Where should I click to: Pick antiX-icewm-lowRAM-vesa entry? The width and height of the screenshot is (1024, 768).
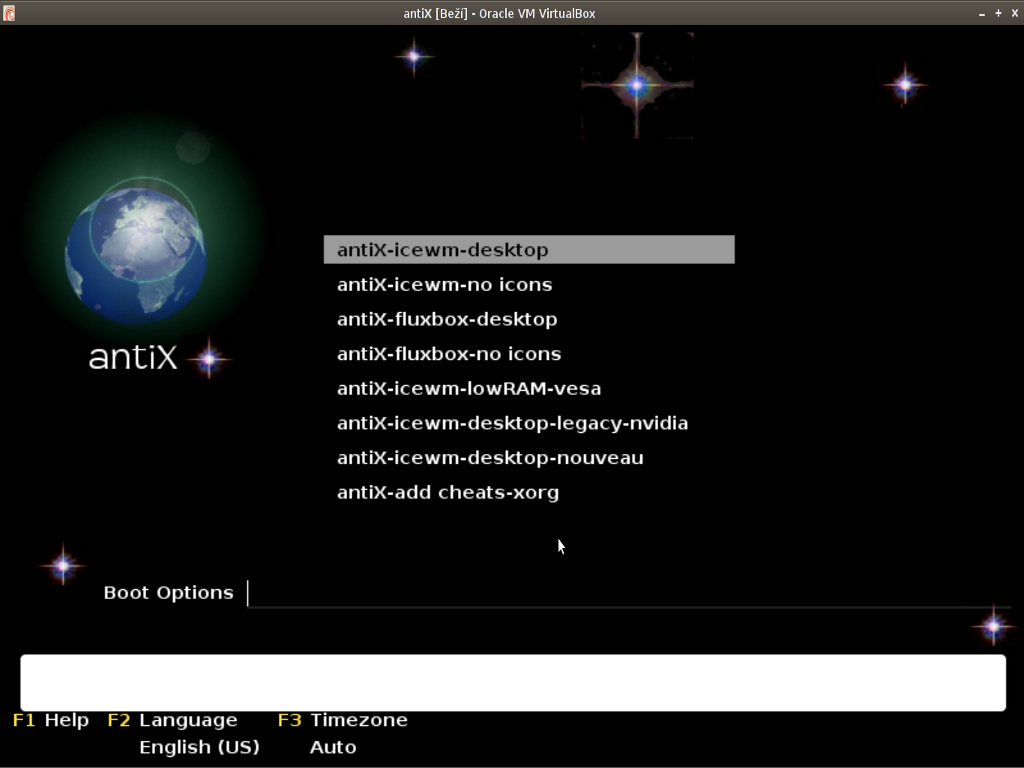click(469, 389)
